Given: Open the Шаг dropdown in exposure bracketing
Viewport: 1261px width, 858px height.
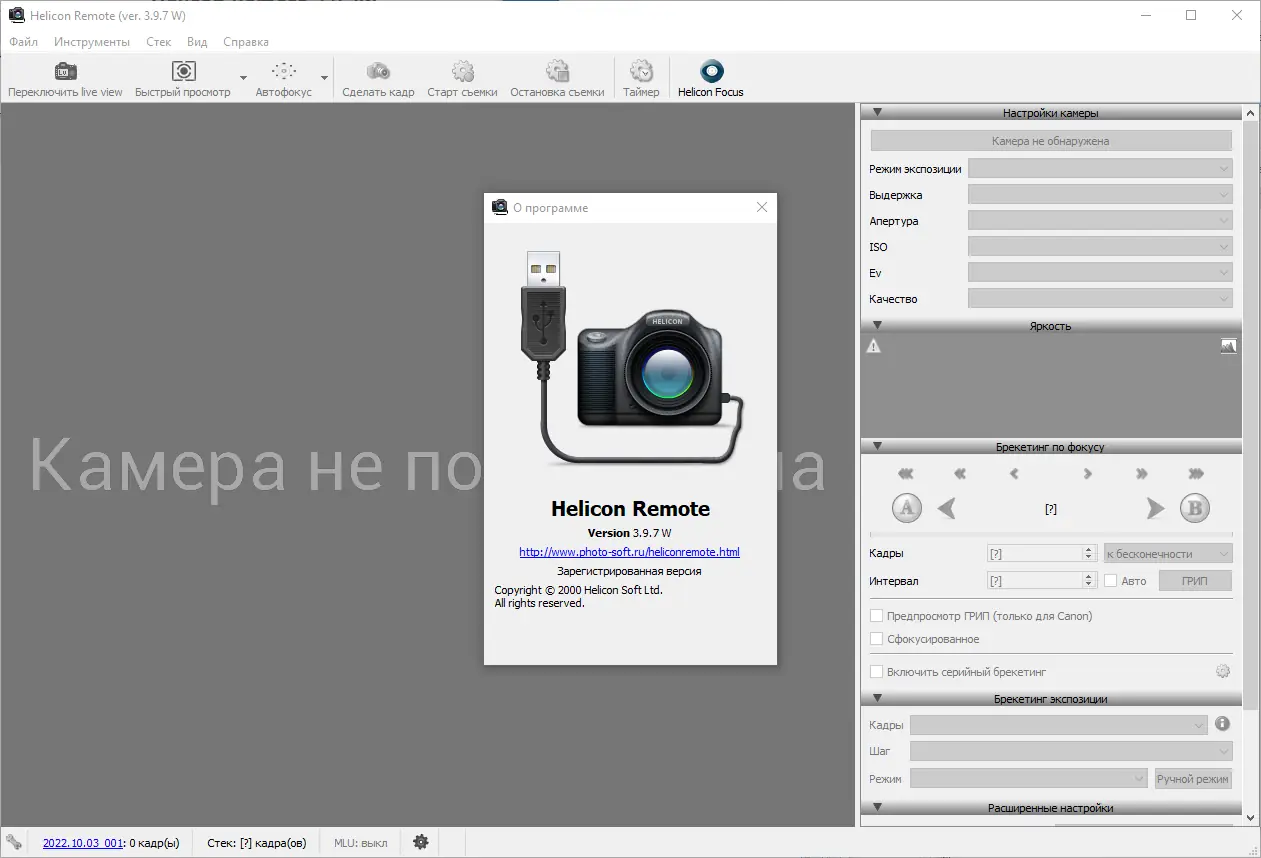Looking at the screenshot, I should pos(1071,751).
